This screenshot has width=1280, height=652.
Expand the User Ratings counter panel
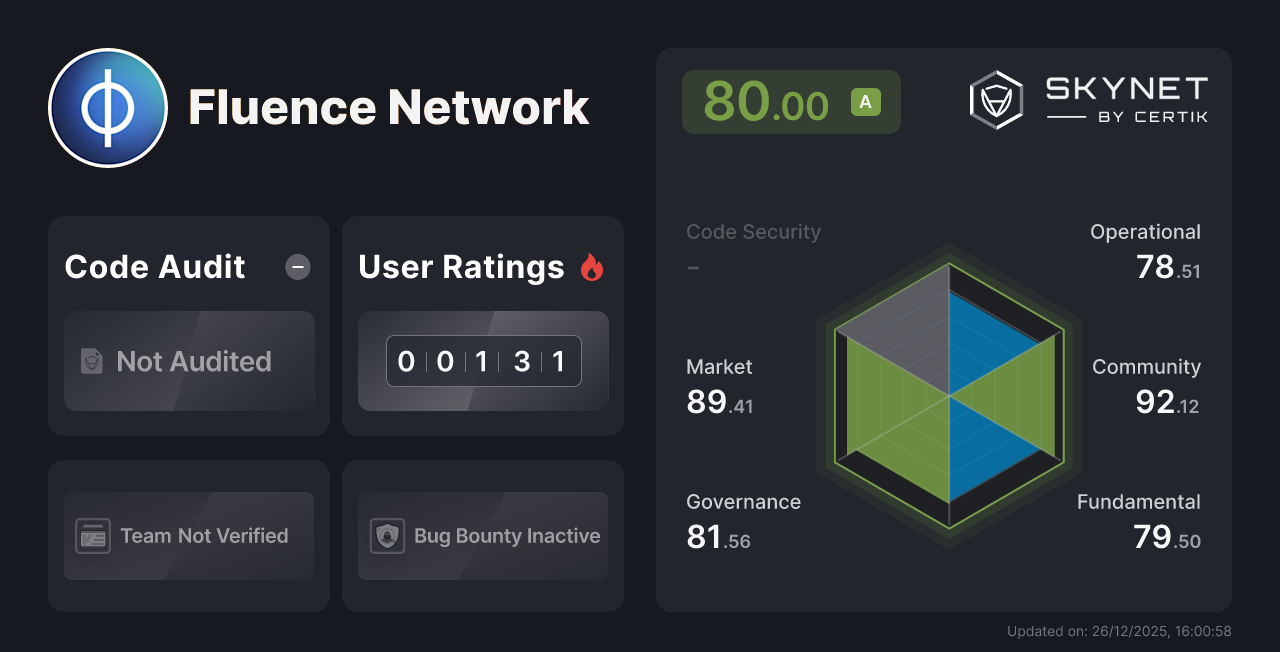click(483, 361)
